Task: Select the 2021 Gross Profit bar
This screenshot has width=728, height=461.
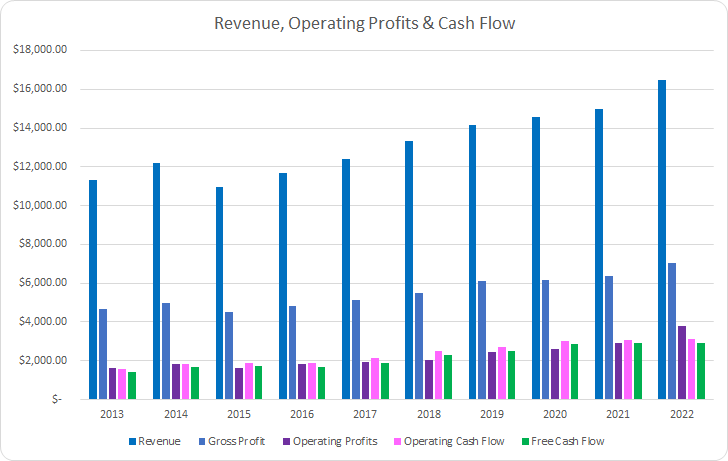Action: pyautogui.click(x=609, y=338)
